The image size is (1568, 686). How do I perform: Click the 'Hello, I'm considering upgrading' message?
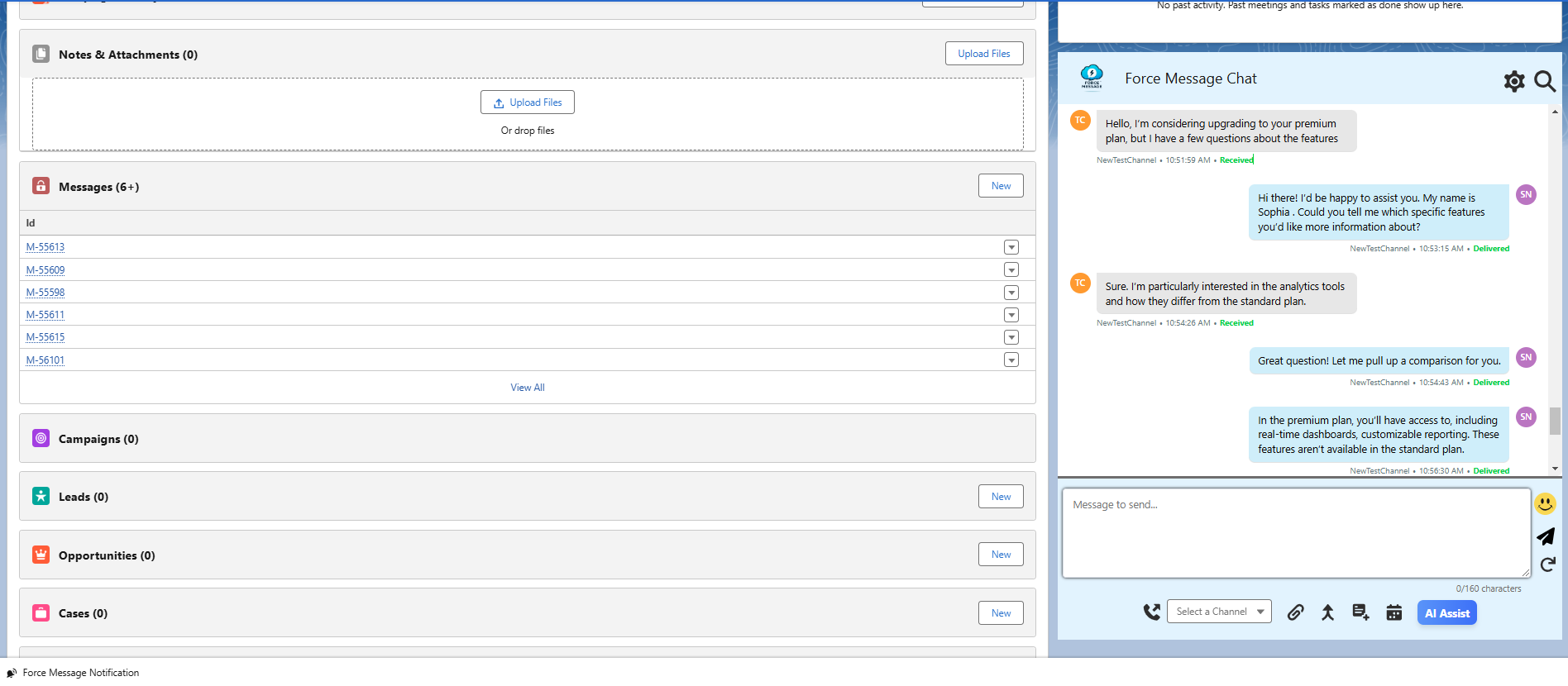coord(1226,131)
